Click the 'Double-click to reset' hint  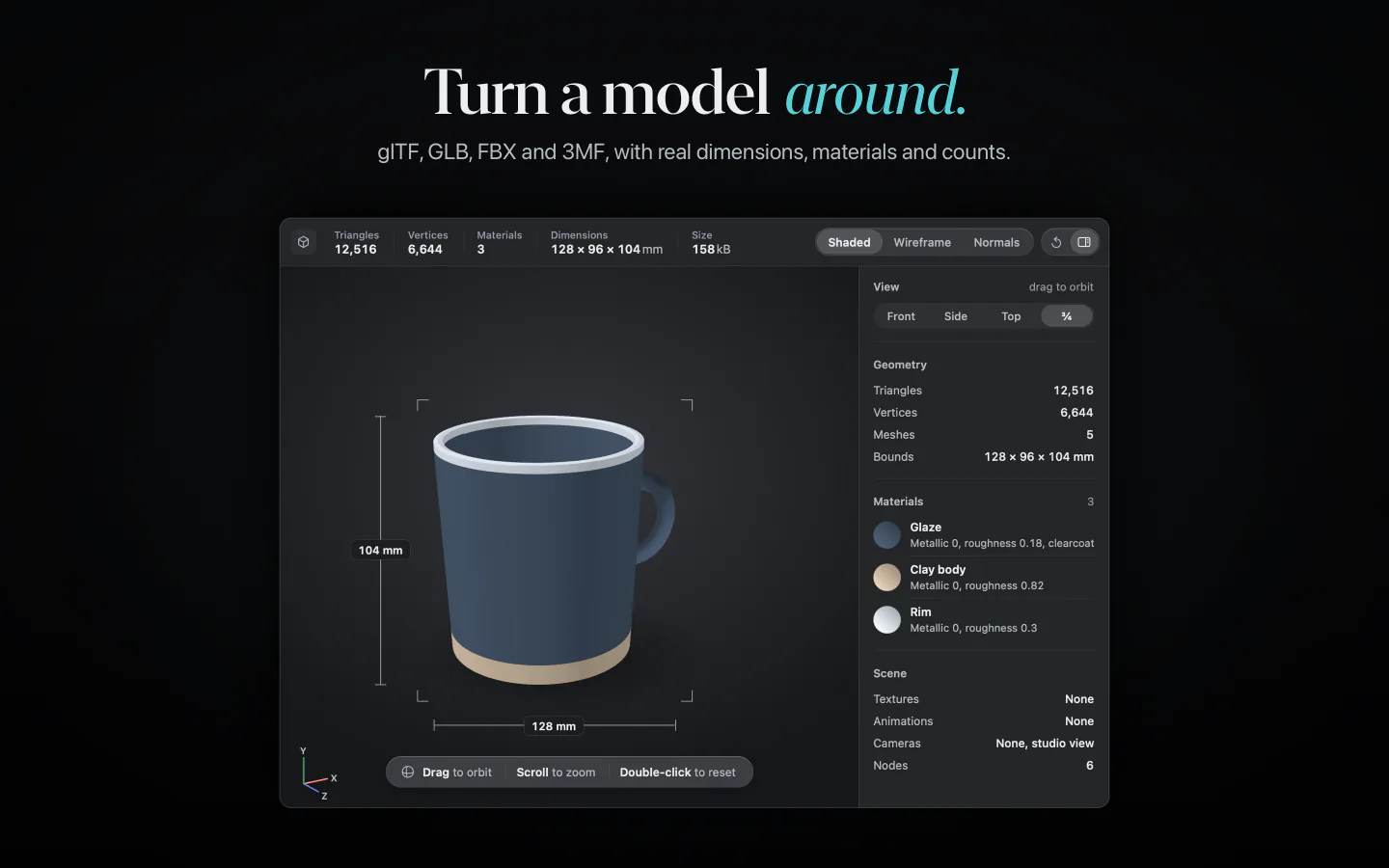click(x=677, y=773)
